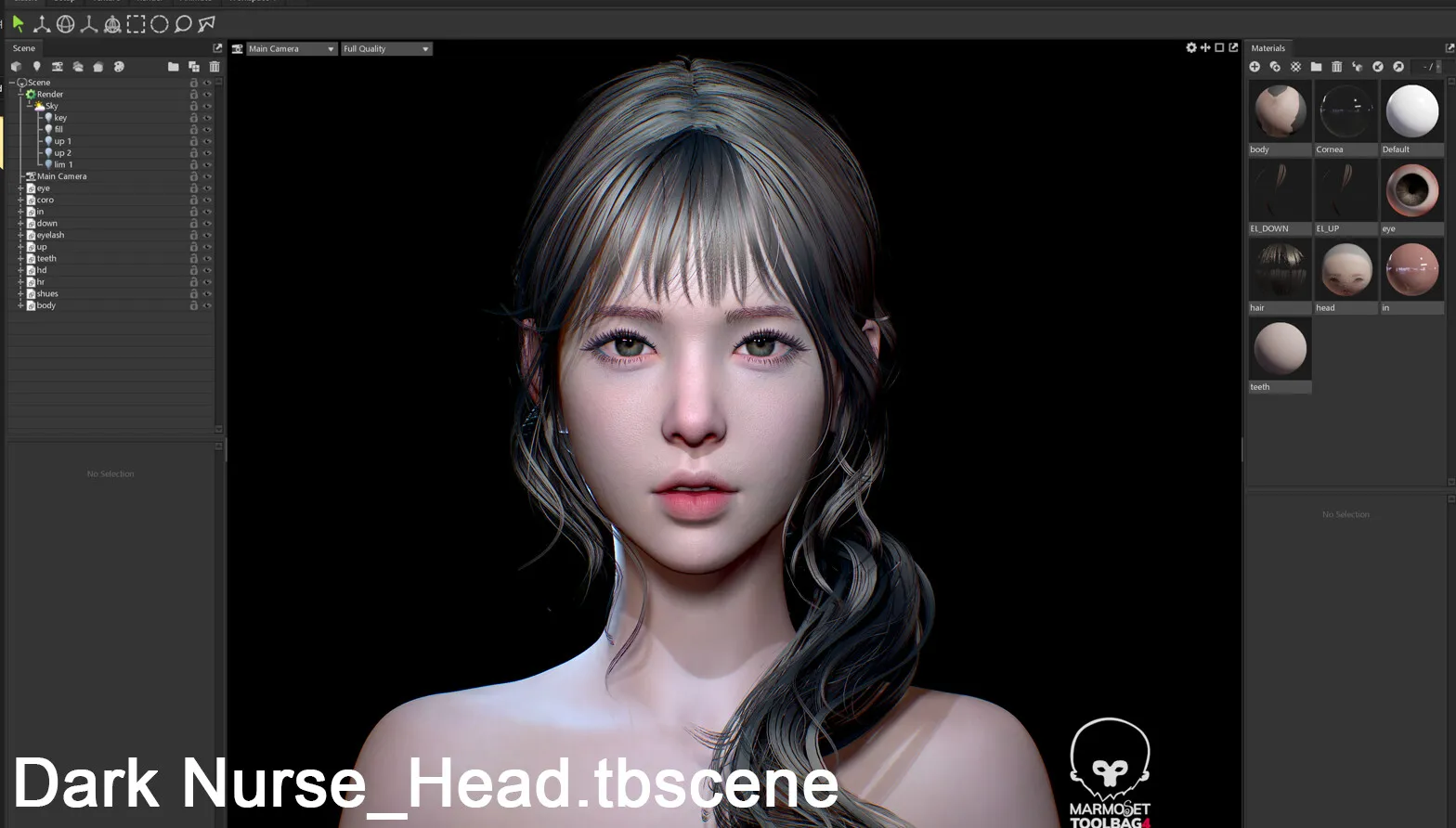Delete scene object with the Scene trash icon
Screen dimensions: 1456x828
tap(214, 67)
